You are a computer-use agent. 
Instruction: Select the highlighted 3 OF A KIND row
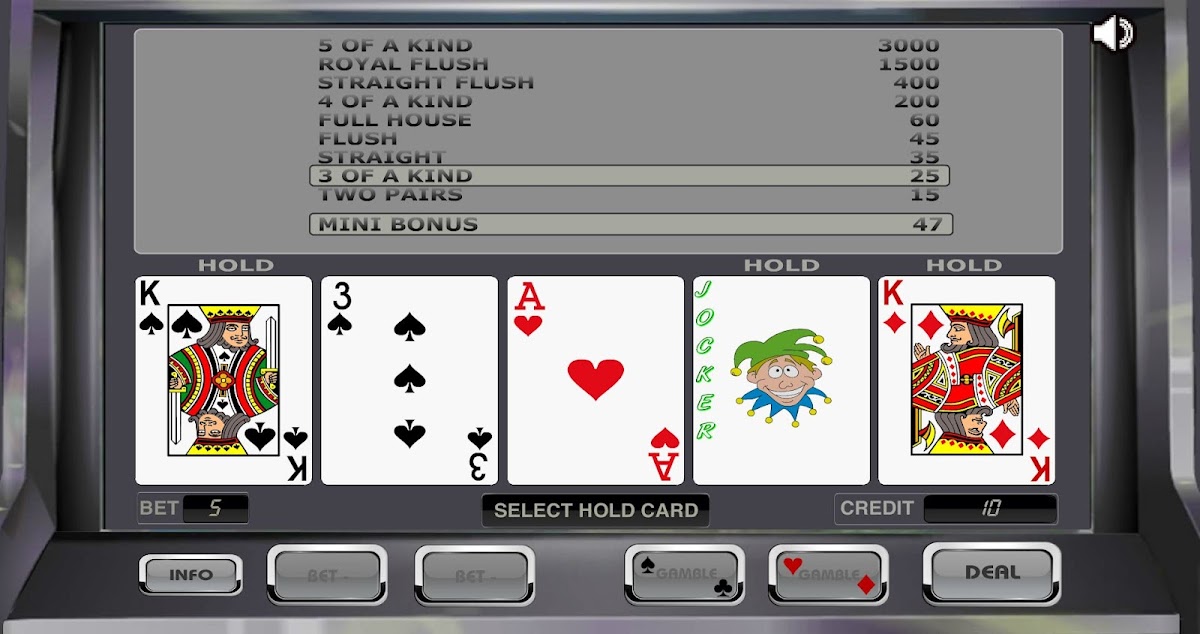629,176
